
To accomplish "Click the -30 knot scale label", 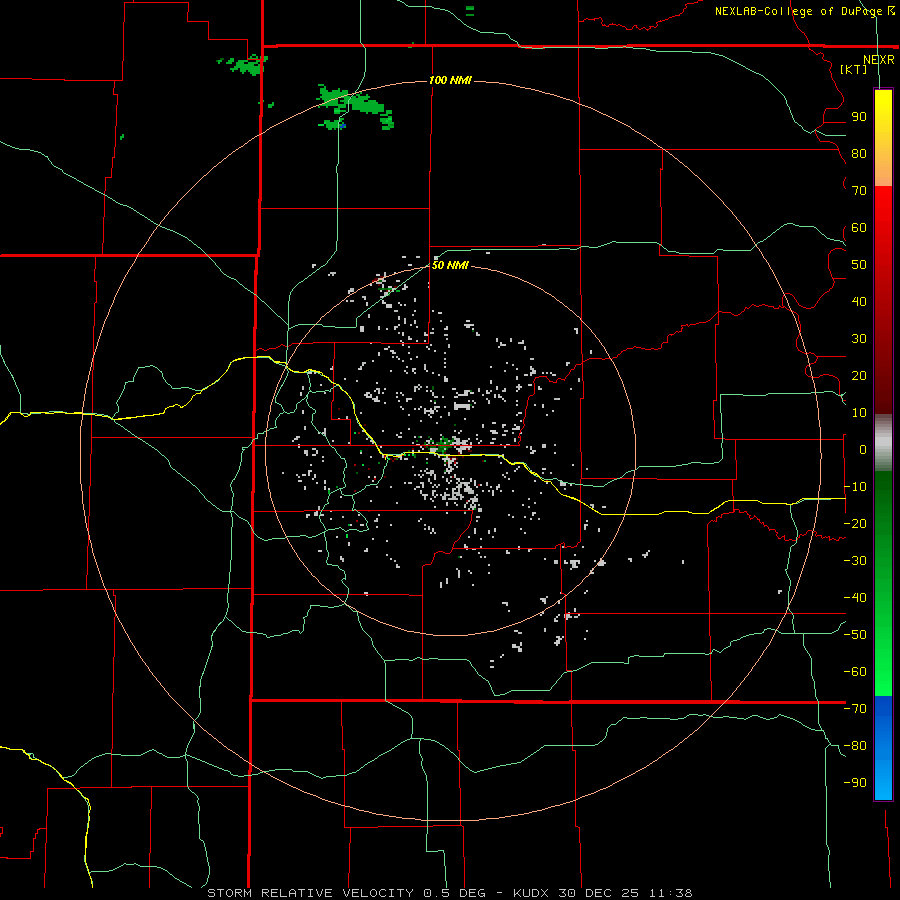I will click(855, 561).
